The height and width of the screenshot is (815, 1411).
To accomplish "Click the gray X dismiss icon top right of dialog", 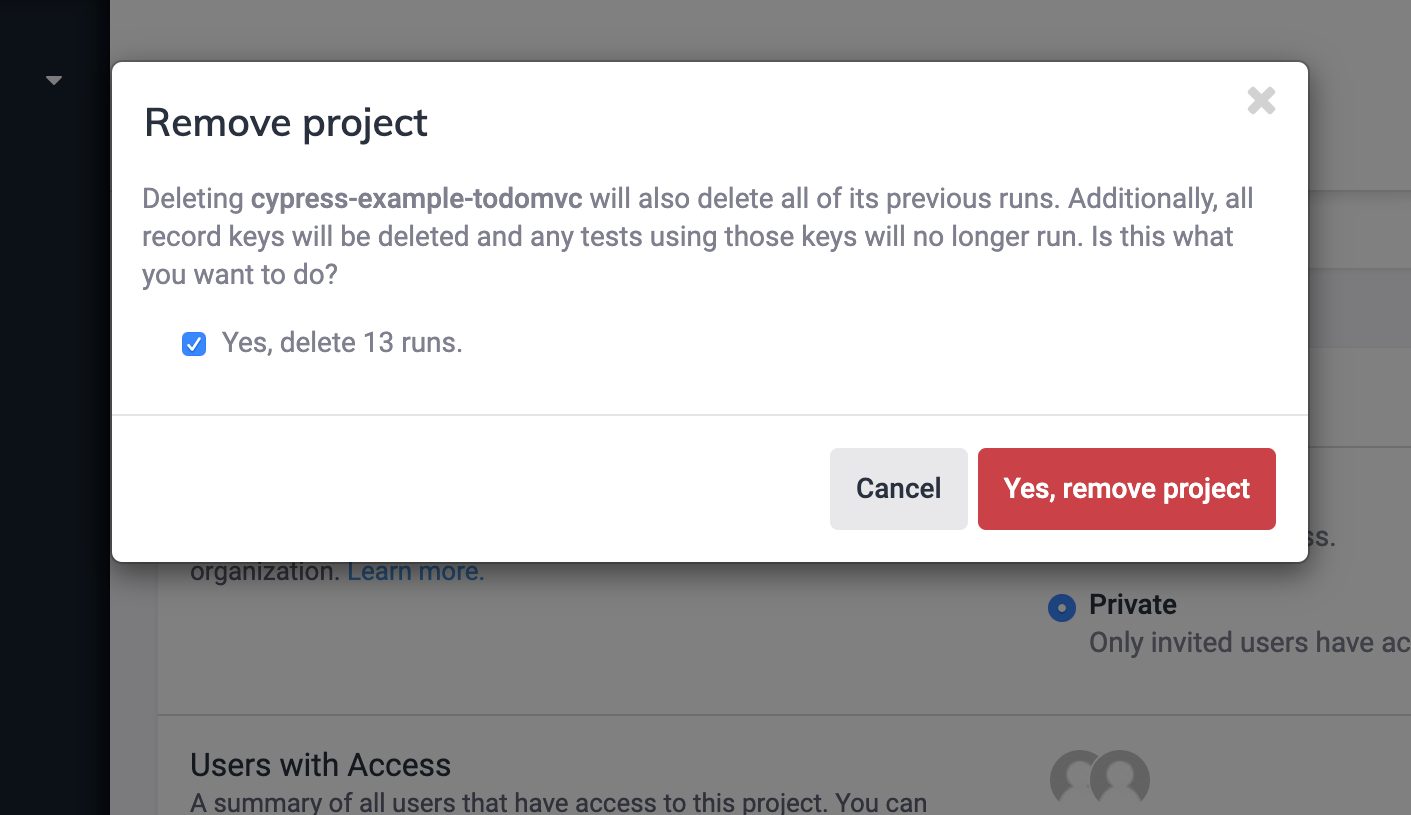I will 1261,100.
